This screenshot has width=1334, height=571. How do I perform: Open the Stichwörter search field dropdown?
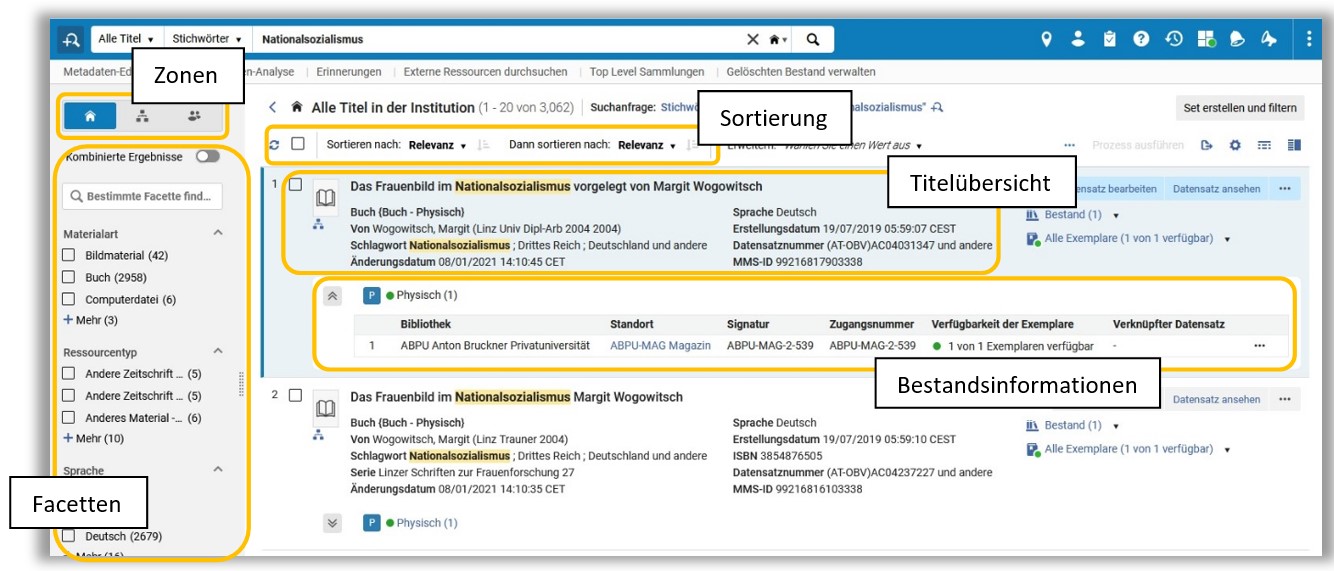[207, 39]
